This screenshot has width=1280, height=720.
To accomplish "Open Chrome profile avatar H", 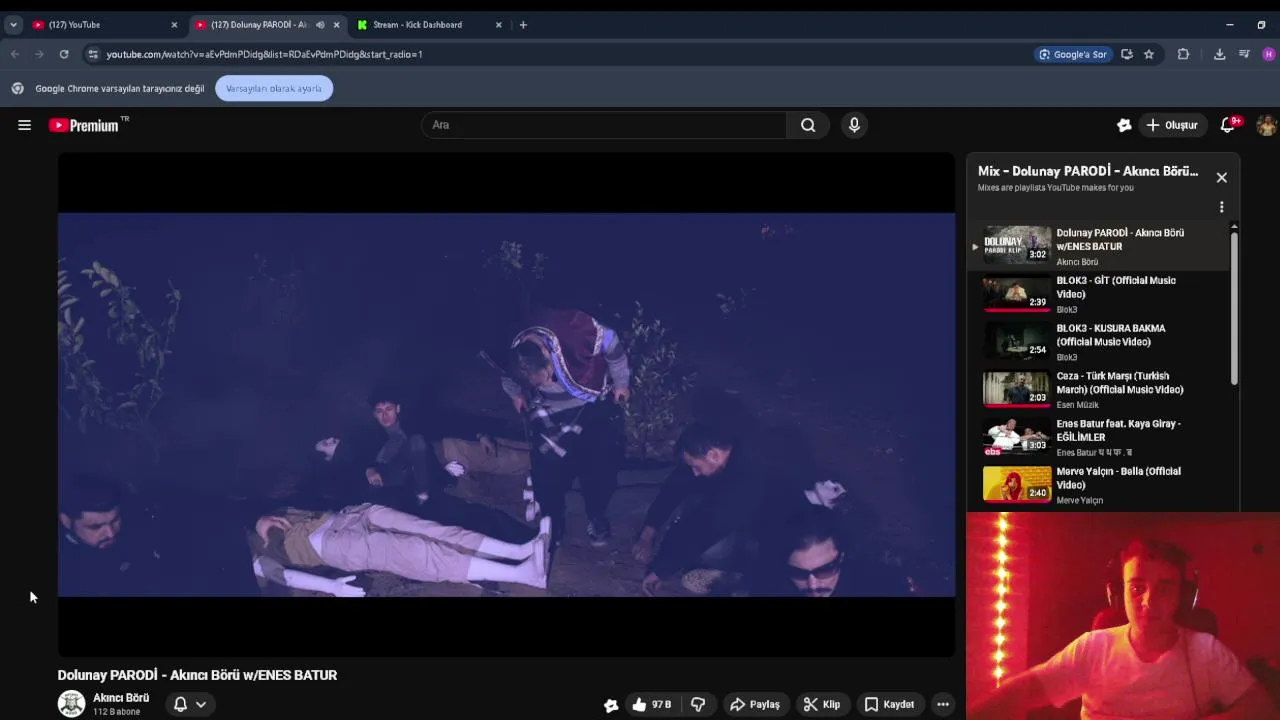I will (1268, 54).
